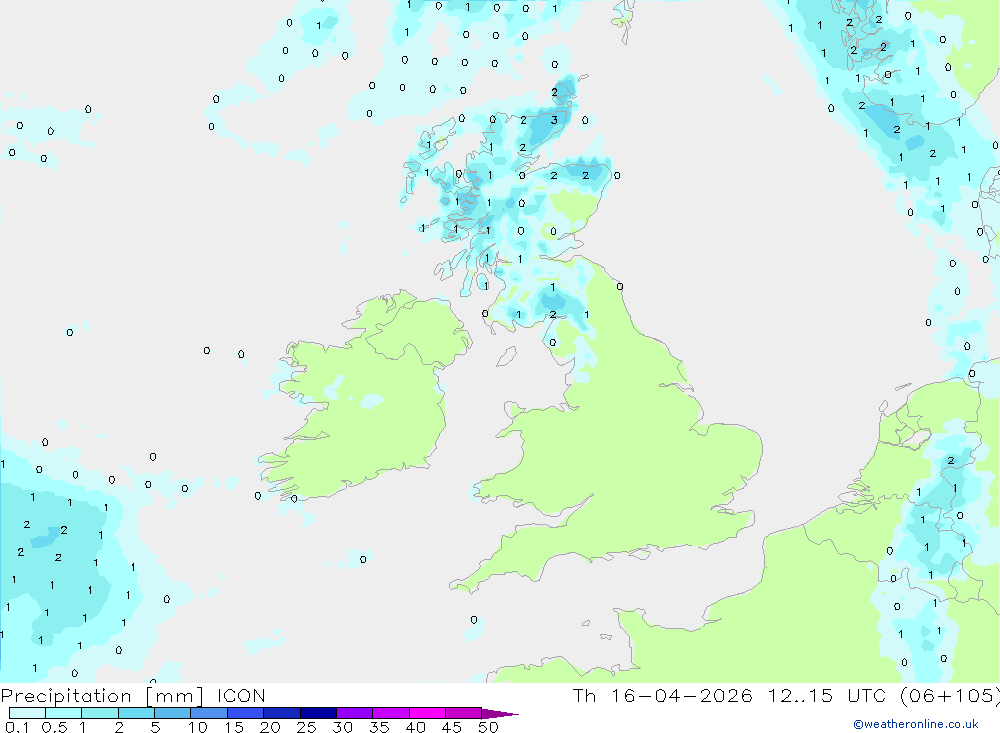Click the legend arrow tip beyond 50
Image resolution: width=1000 pixels, height=733 pixels.
(500, 714)
